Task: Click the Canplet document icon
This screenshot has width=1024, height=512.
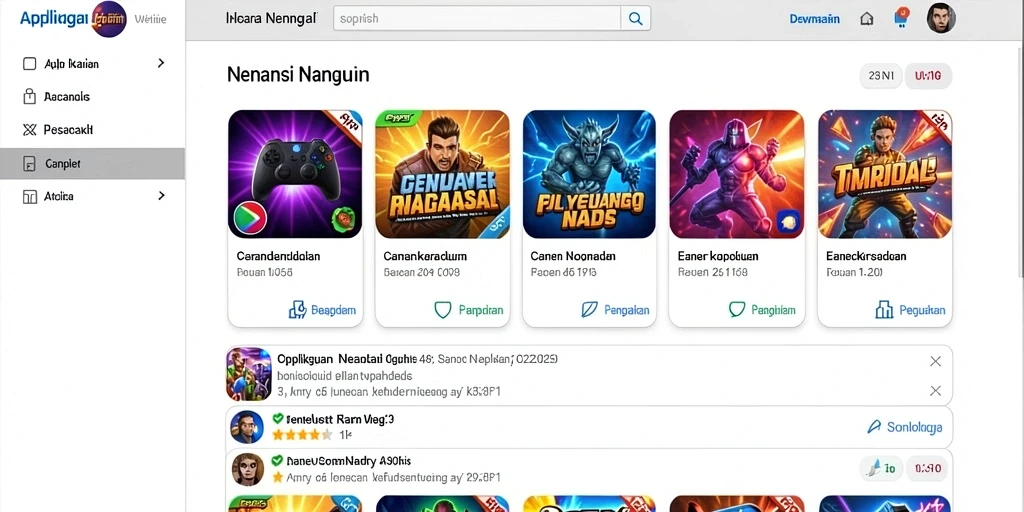Action: pos(29,163)
